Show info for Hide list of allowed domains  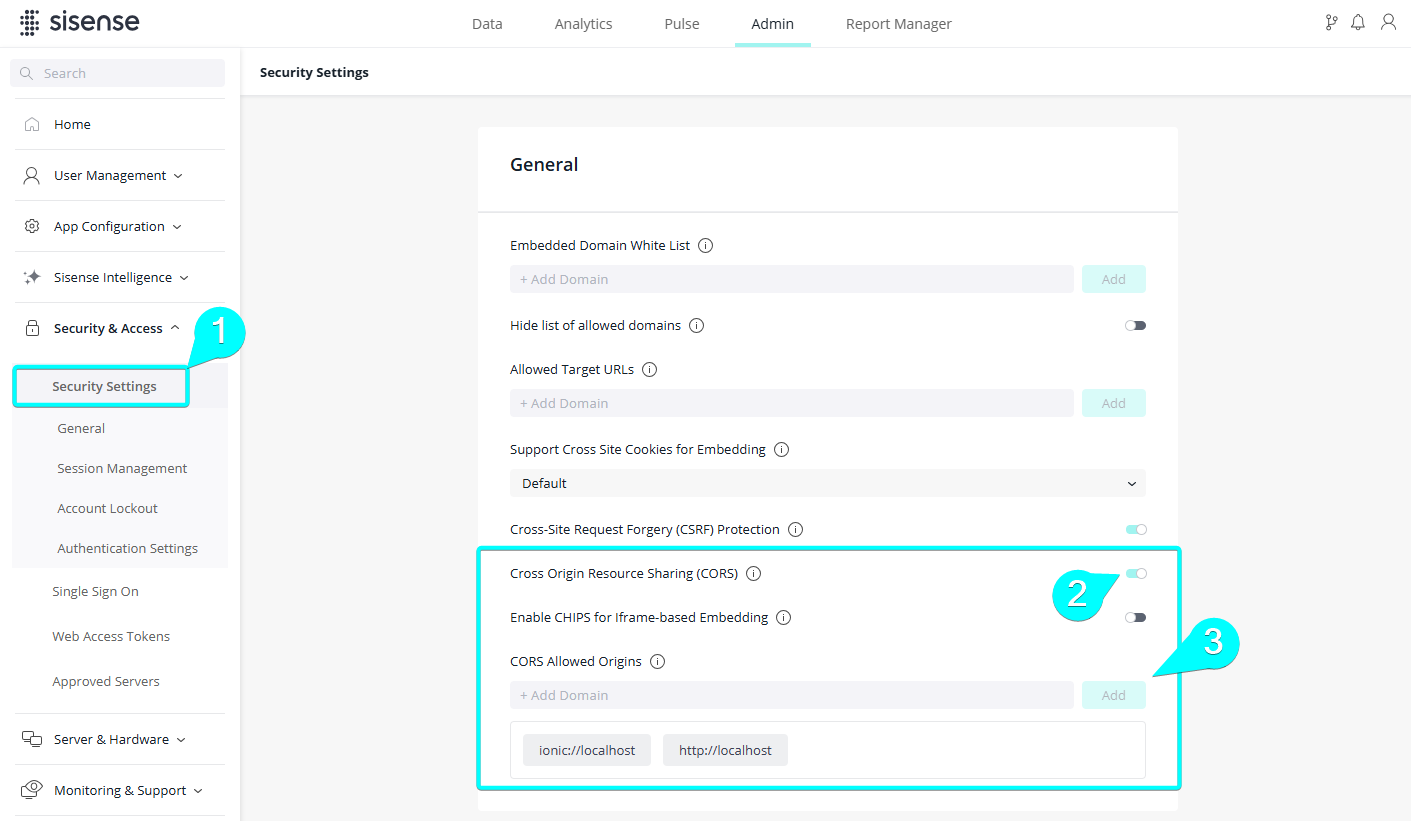click(697, 325)
